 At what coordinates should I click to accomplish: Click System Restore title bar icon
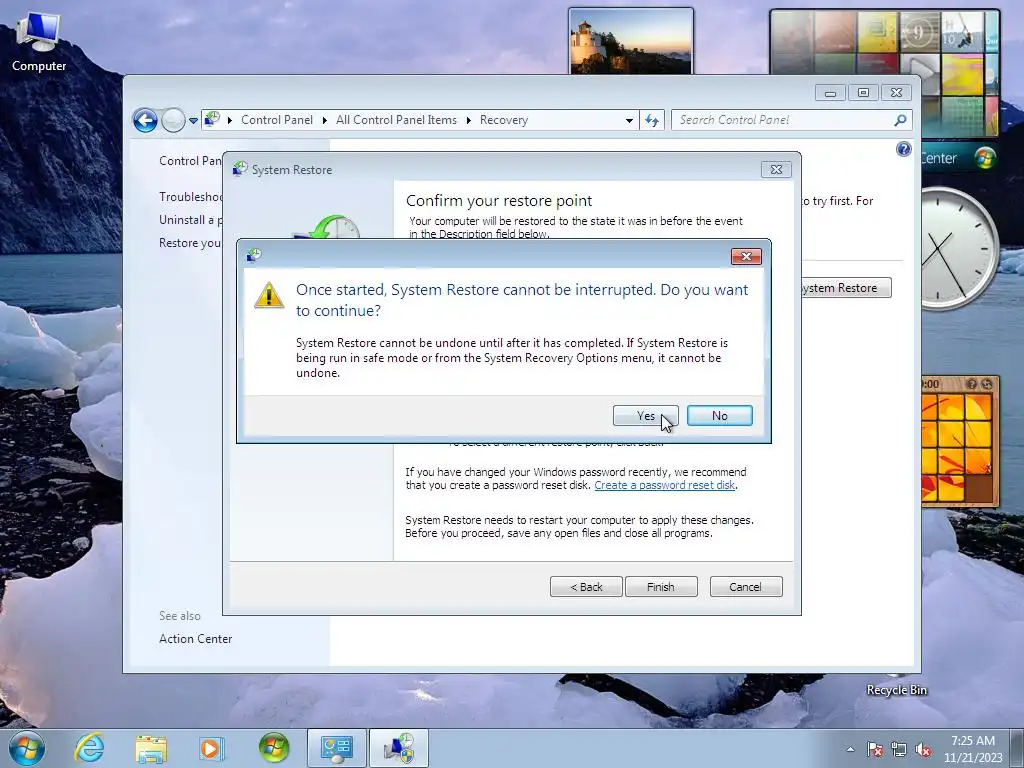pos(240,169)
